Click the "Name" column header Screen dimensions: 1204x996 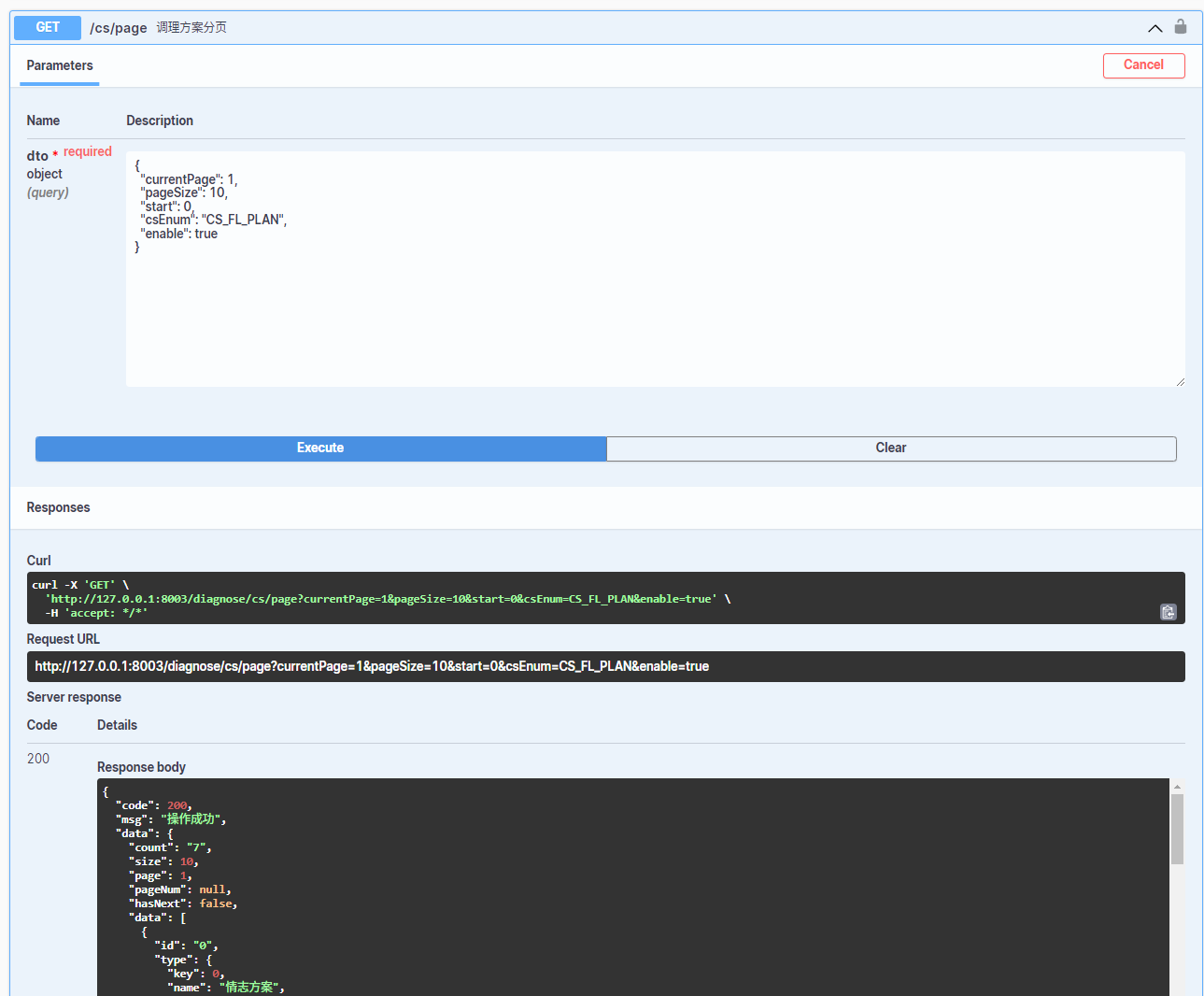coord(43,121)
